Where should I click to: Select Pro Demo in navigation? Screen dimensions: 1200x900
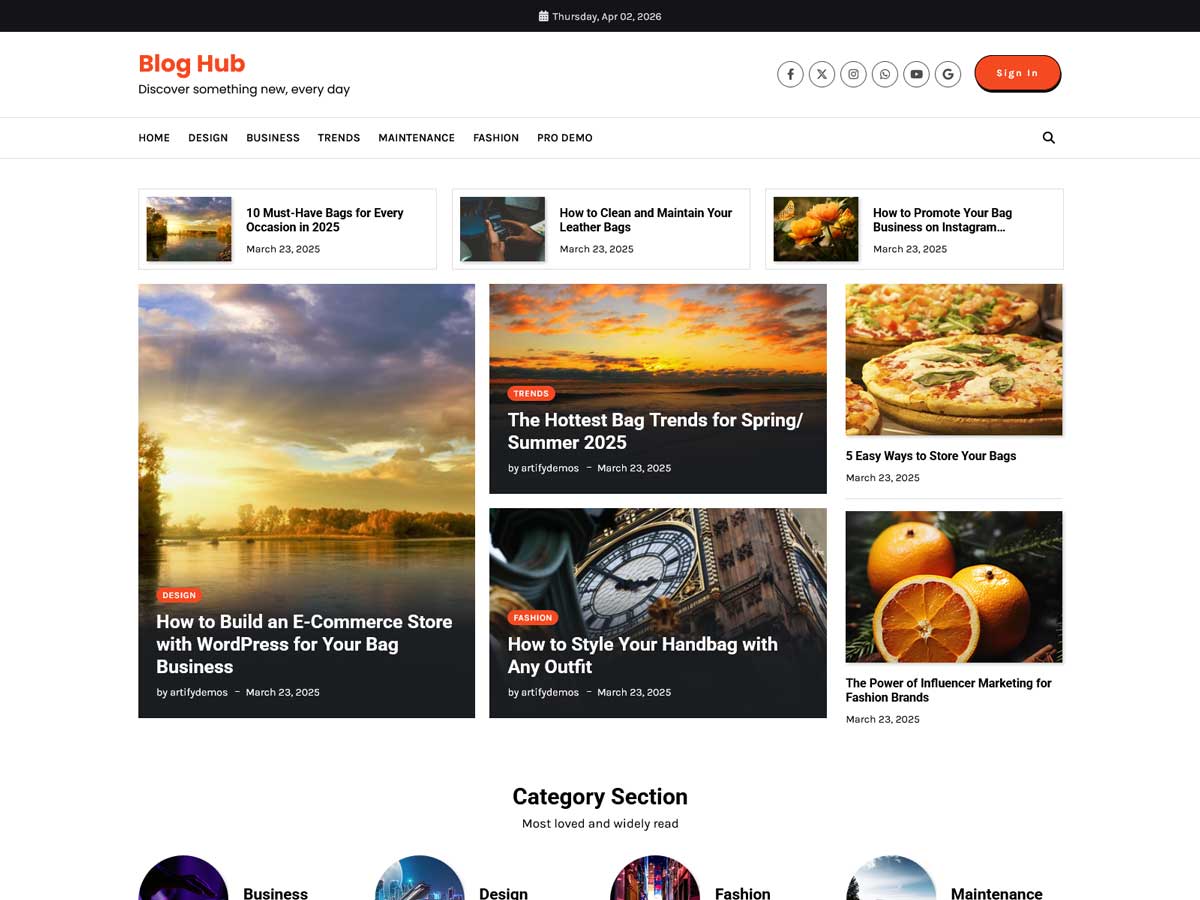coord(564,138)
